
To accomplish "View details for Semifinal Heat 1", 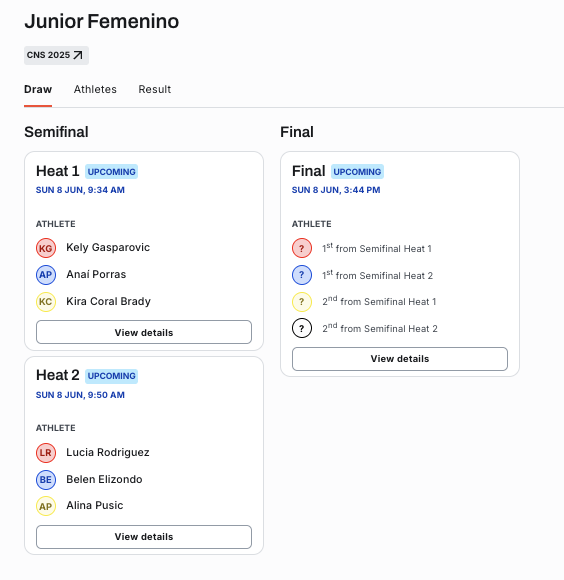I will pyautogui.click(x=144, y=332).
